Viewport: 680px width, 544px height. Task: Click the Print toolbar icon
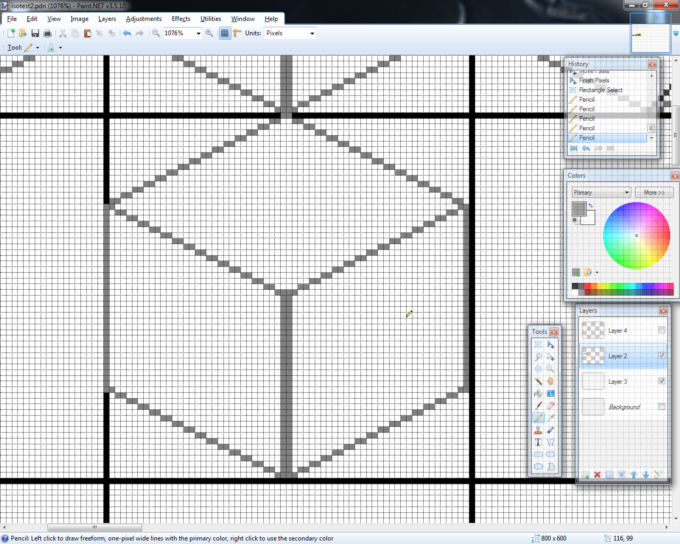(47, 33)
